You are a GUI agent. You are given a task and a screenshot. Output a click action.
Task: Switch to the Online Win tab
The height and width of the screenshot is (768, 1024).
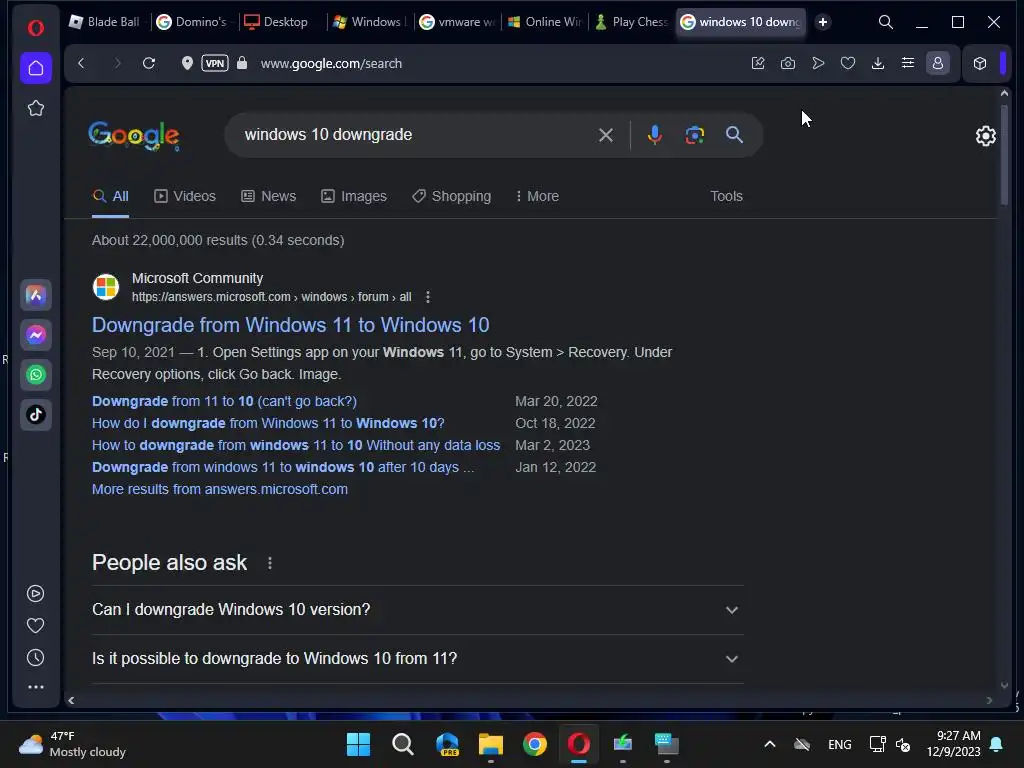(x=545, y=22)
